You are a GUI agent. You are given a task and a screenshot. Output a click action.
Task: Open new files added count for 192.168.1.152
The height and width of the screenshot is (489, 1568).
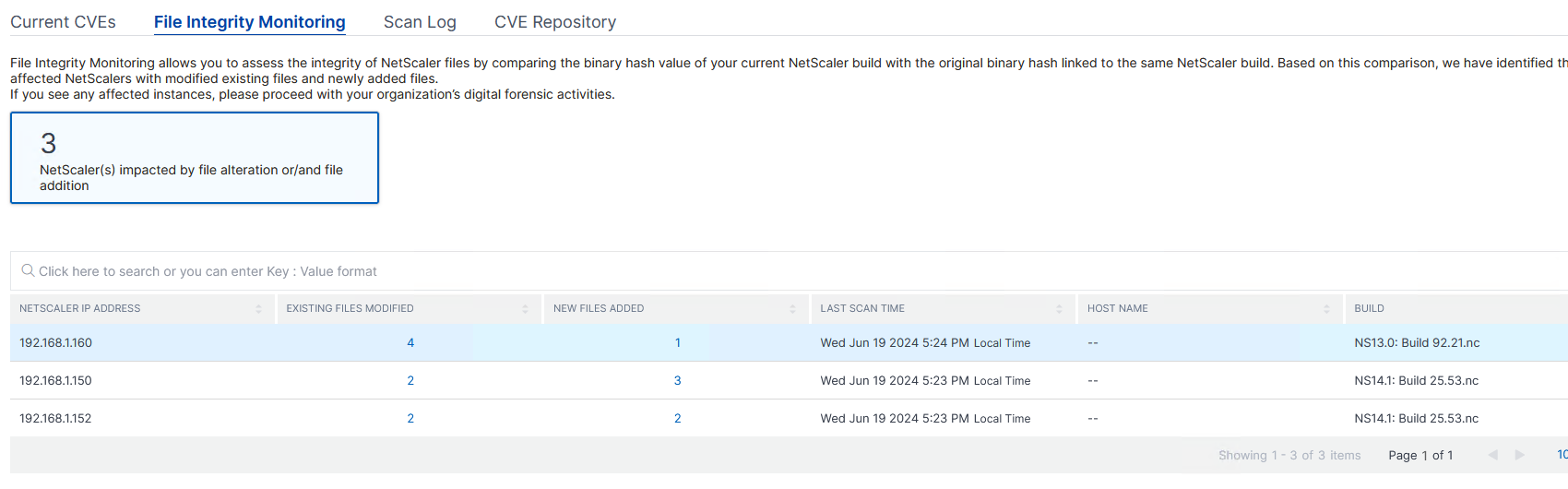[x=678, y=418]
